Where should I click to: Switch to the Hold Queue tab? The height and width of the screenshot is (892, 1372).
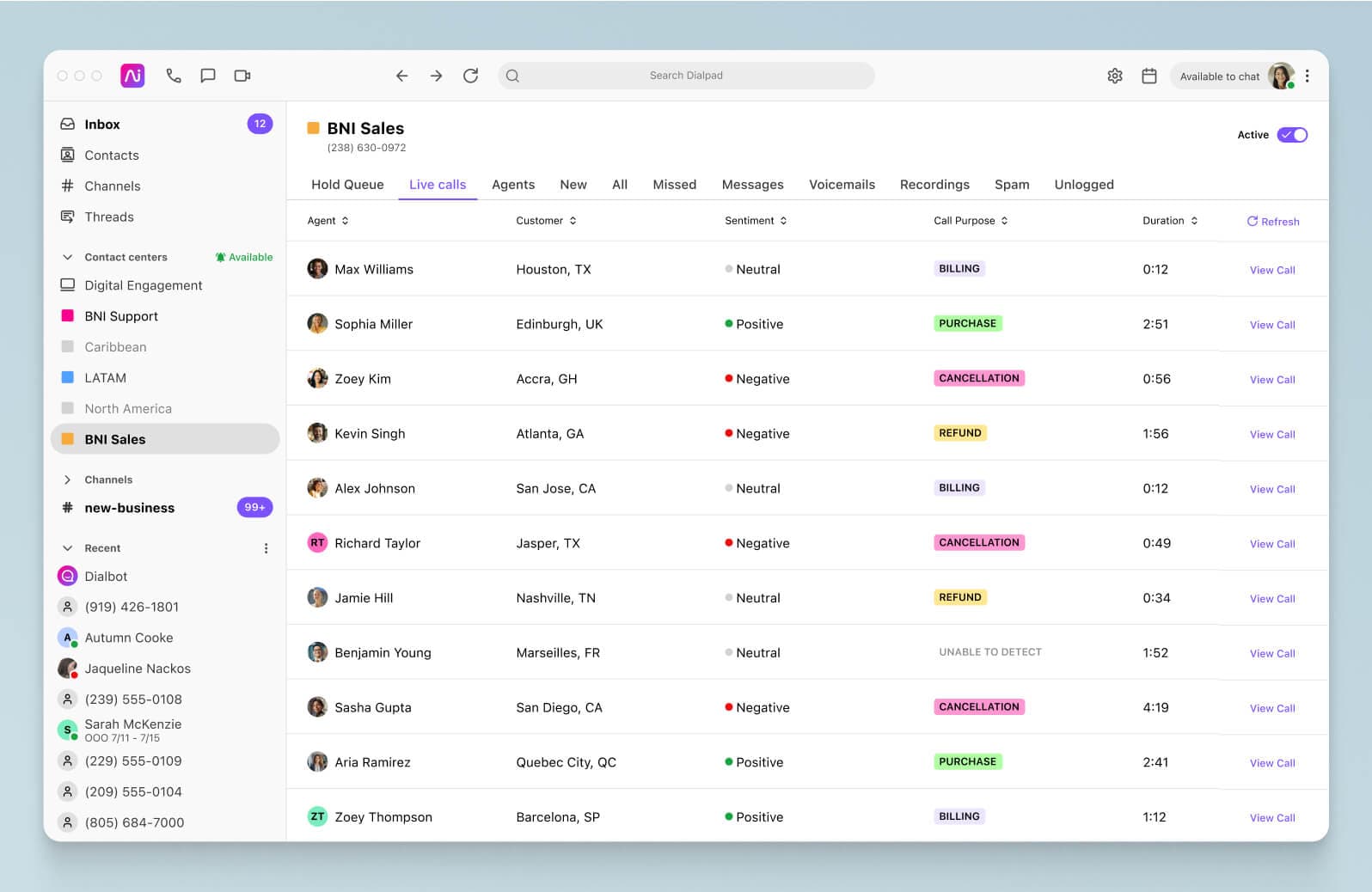tap(347, 185)
